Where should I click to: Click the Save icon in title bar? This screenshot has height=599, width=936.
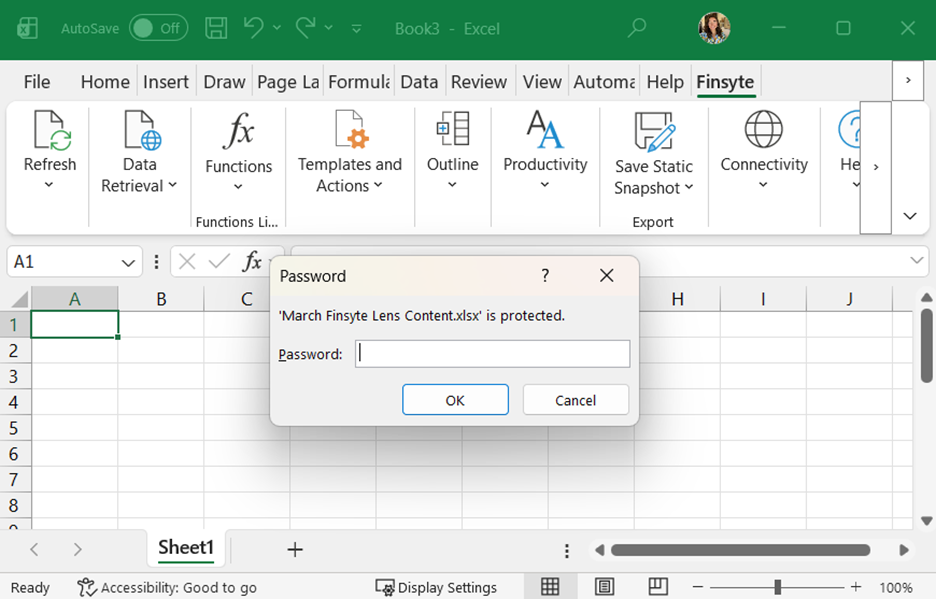[217, 28]
